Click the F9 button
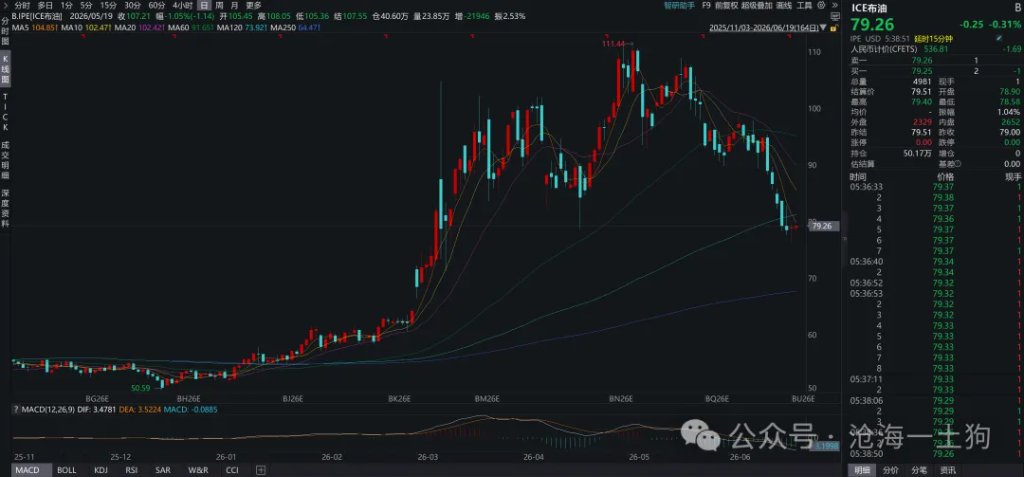 pyautogui.click(x=706, y=5)
